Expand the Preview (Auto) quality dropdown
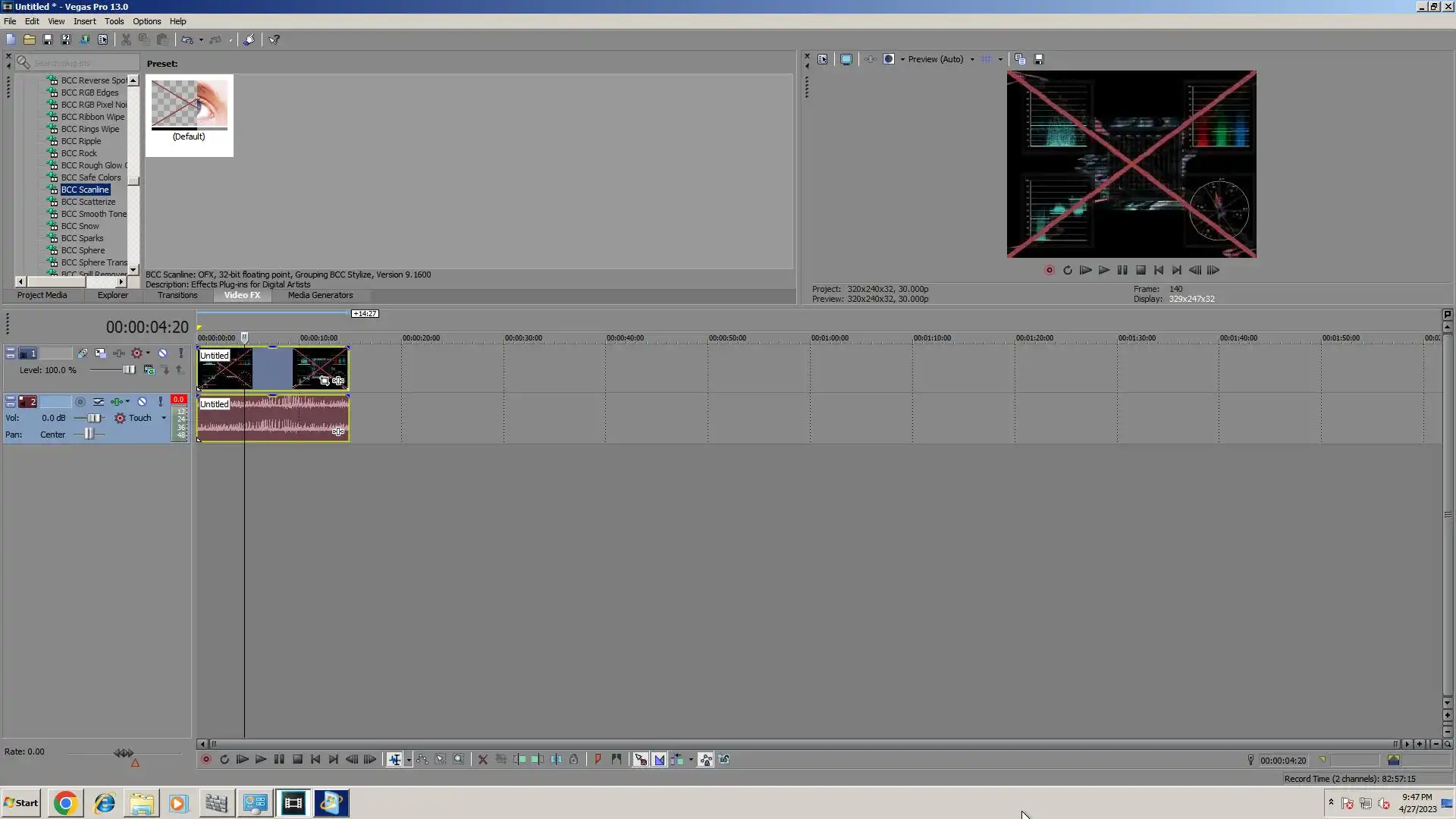Image resolution: width=1456 pixels, height=819 pixels. [972, 59]
